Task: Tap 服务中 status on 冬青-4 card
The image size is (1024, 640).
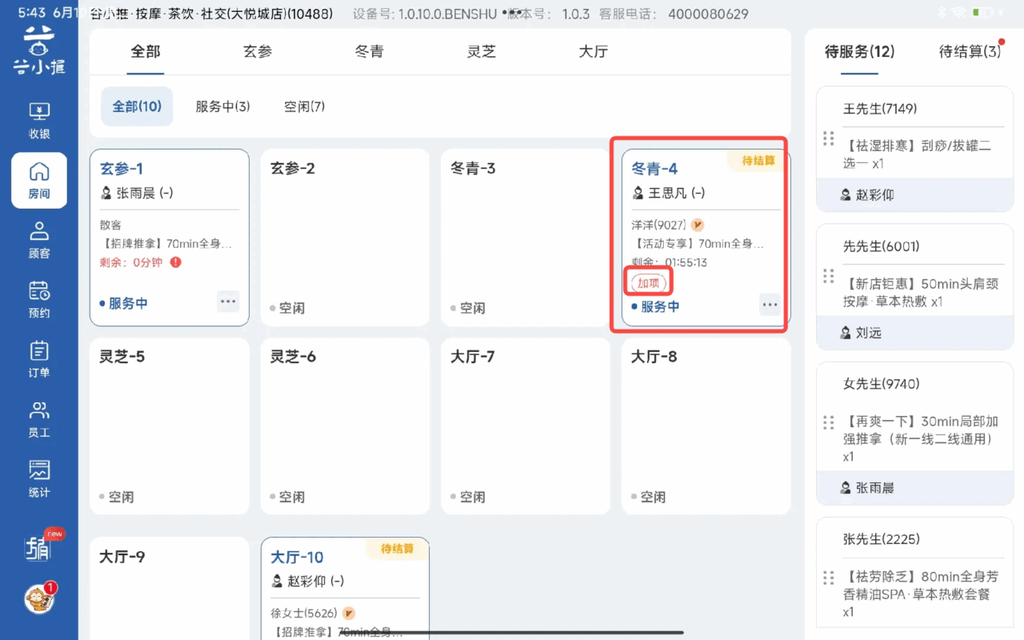Action: [656, 306]
